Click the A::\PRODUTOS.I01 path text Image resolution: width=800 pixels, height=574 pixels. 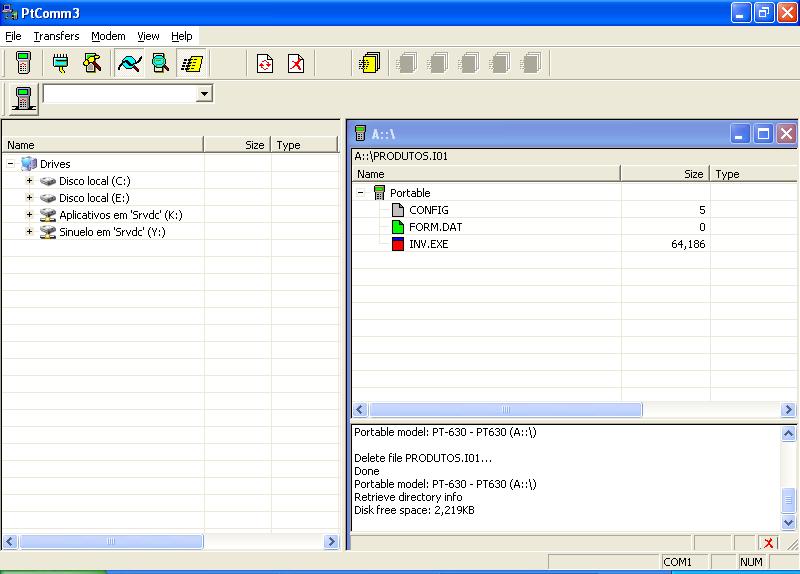point(401,156)
